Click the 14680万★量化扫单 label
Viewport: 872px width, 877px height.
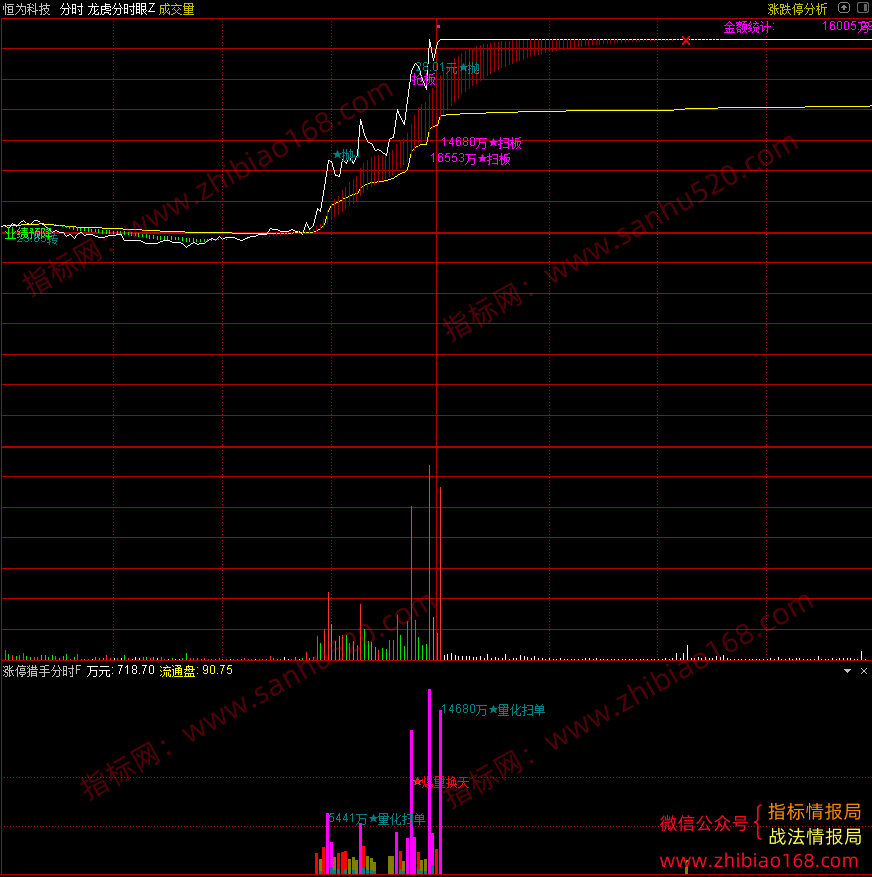pos(493,710)
